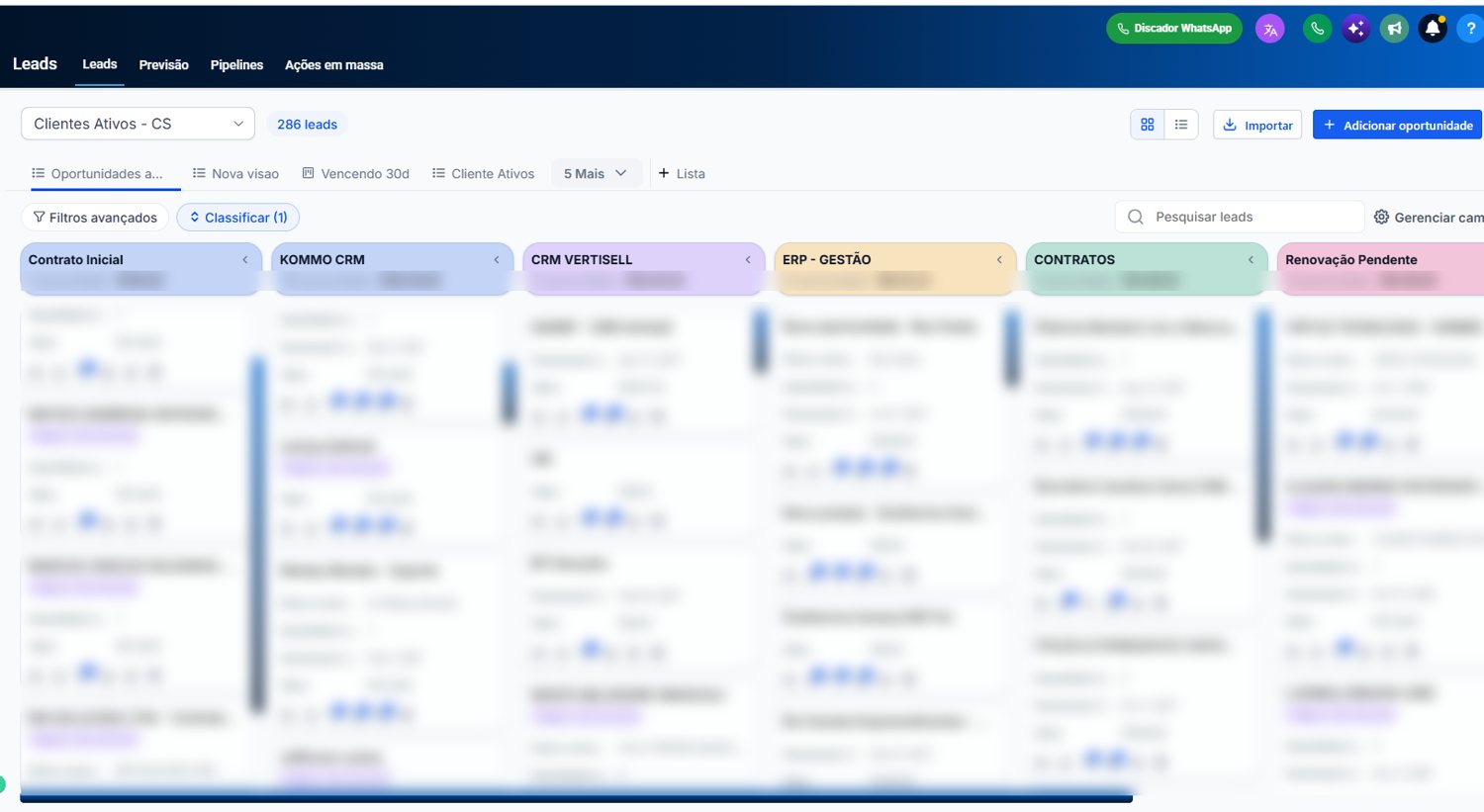Open the Pipelines tab
The width and height of the screenshot is (1484, 812).
(236, 65)
